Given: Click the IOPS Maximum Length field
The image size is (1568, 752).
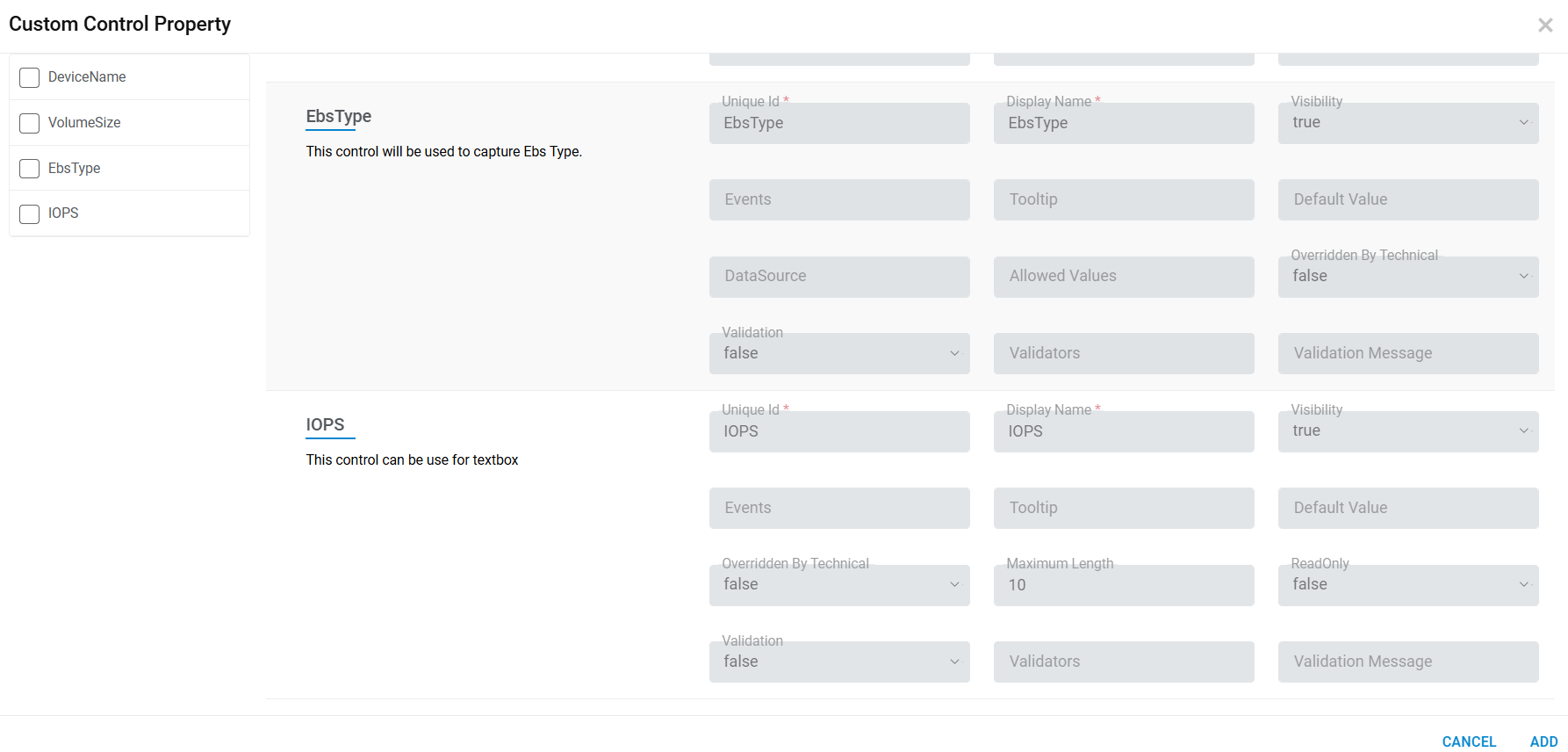Looking at the screenshot, I should pyautogui.click(x=1123, y=585).
